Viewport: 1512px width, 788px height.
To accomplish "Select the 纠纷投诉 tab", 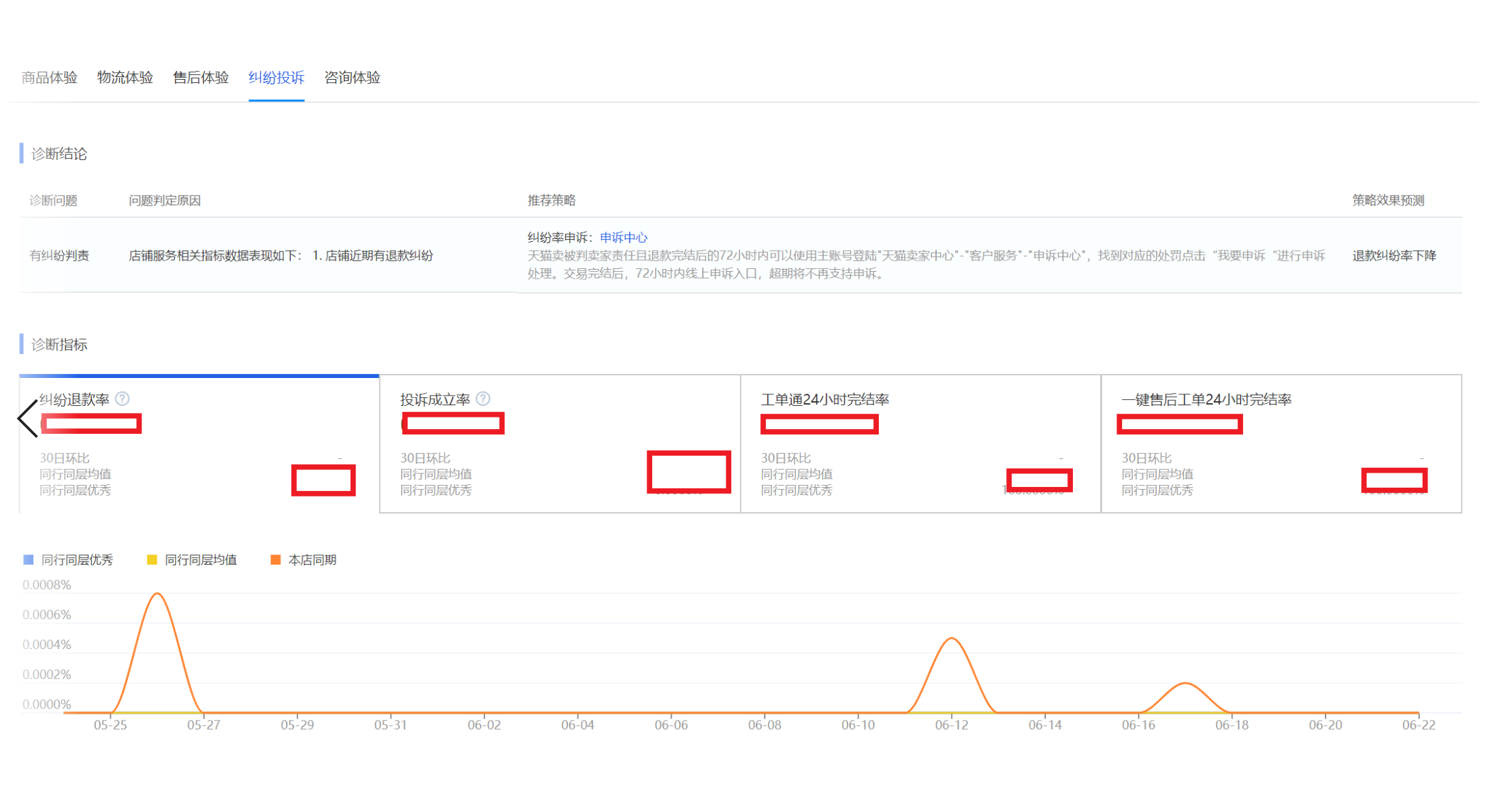I will (x=276, y=78).
